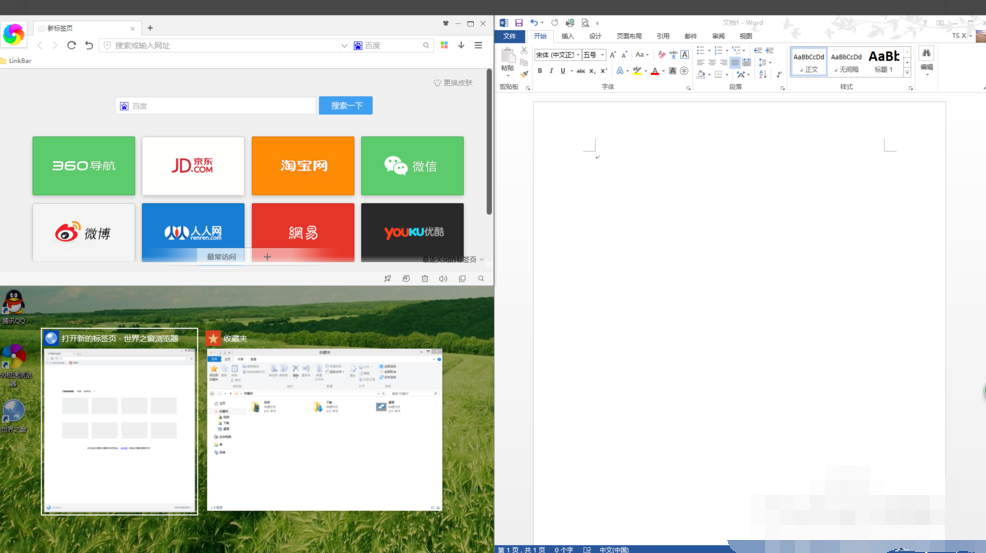Click the 搜索一下 search button
The image size is (986, 553).
point(346,105)
